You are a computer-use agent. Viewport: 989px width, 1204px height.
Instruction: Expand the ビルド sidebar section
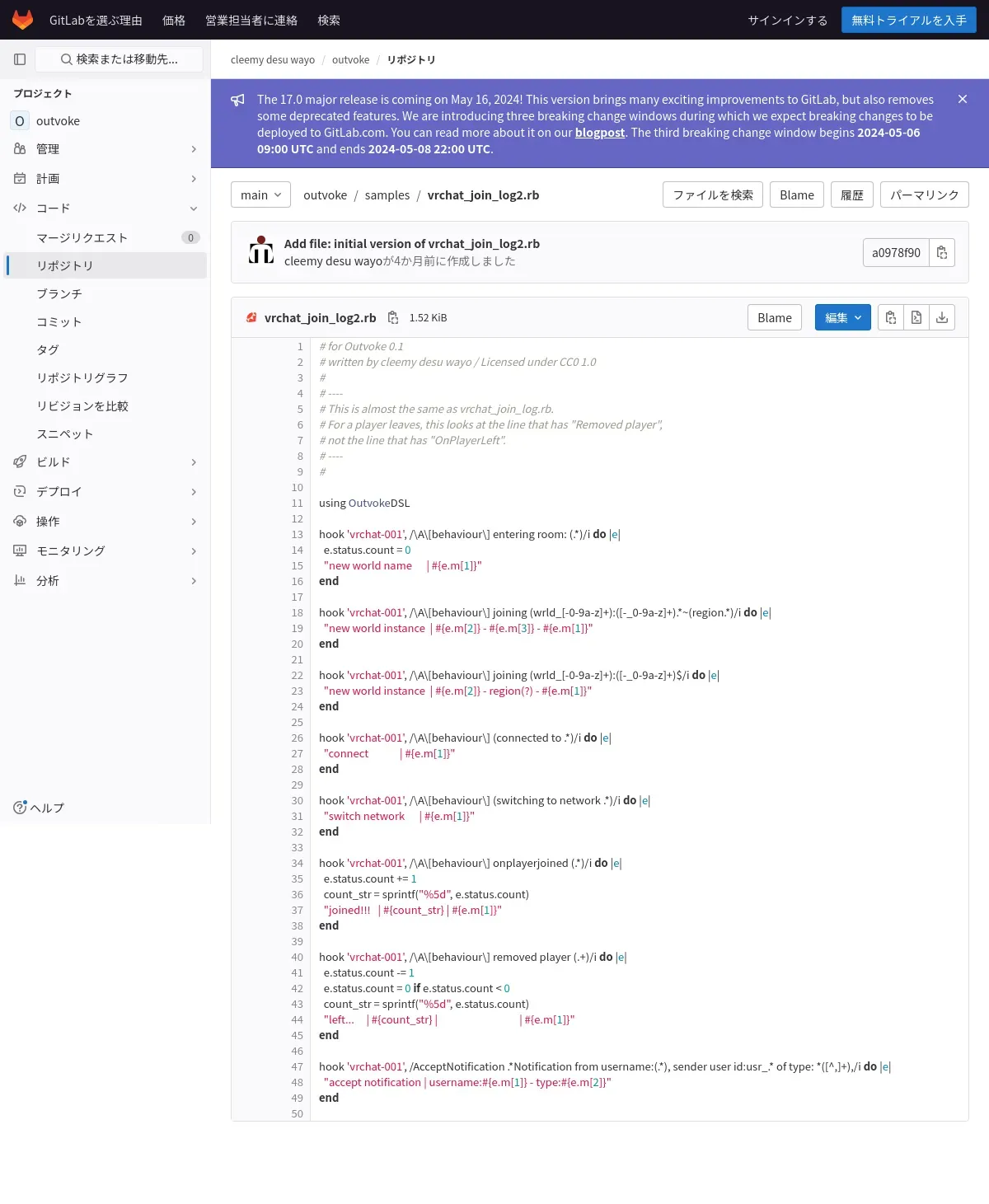coord(105,462)
